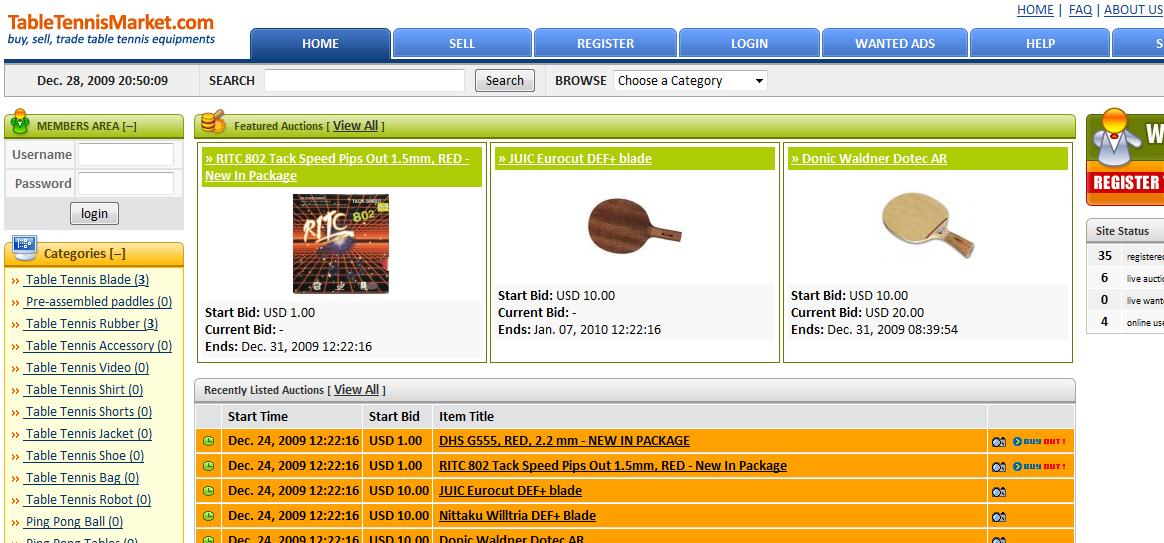Click the FAQ link
The width and height of the screenshot is (1164, 543).
pos(1080,10)
